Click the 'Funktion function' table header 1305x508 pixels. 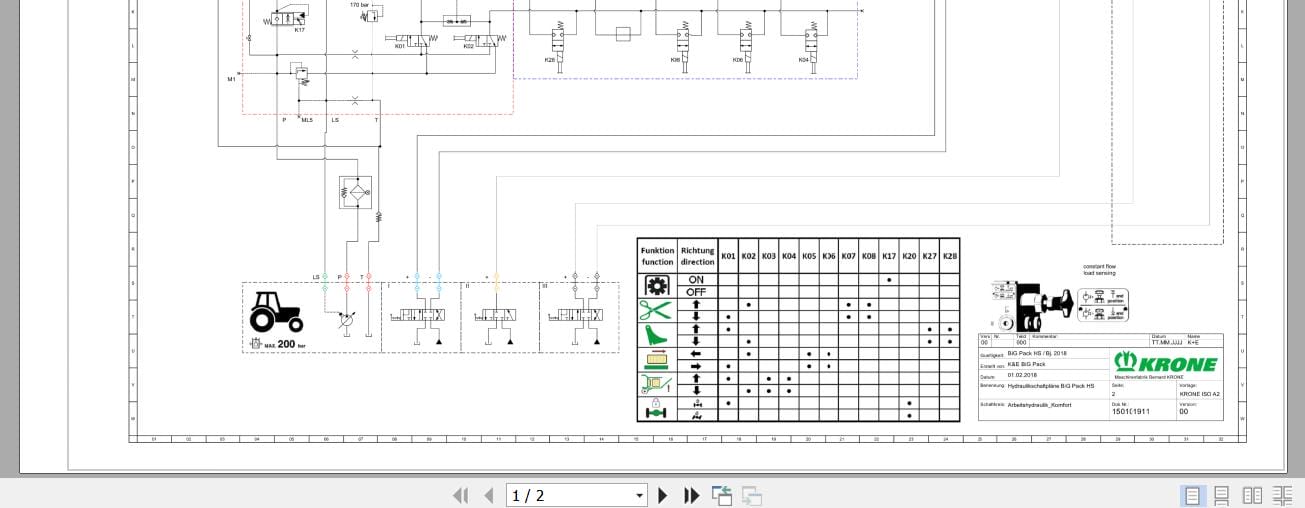657,256
